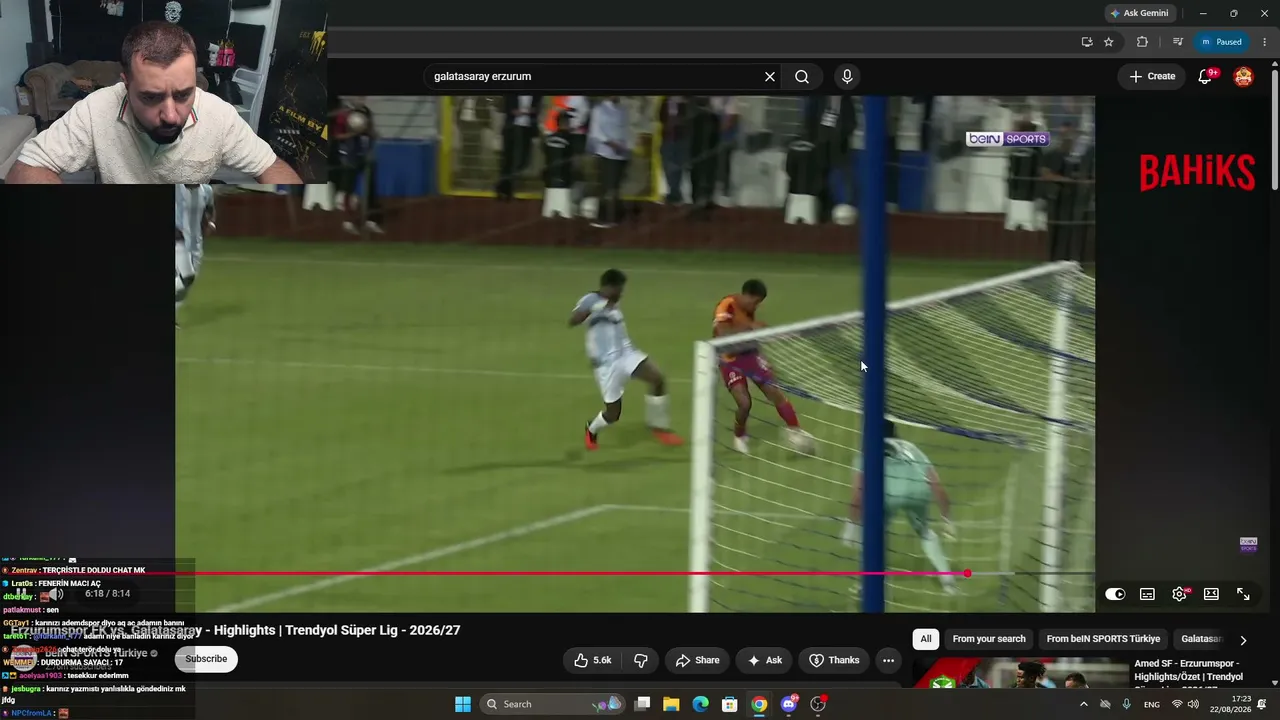Viewport: 1280px width, 720px height.
Task: Click the BAHiKS logo overlay
Action: [1198, 172]
